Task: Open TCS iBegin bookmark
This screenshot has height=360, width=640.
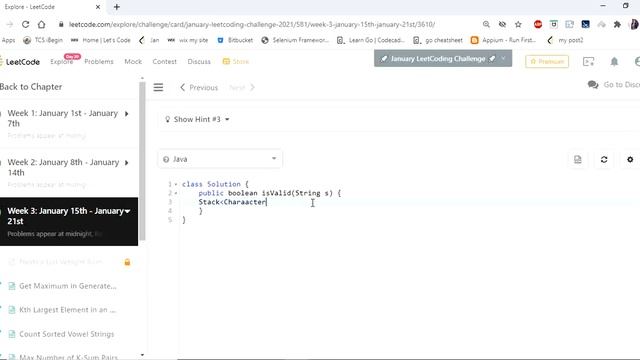Action: (43, 40)
